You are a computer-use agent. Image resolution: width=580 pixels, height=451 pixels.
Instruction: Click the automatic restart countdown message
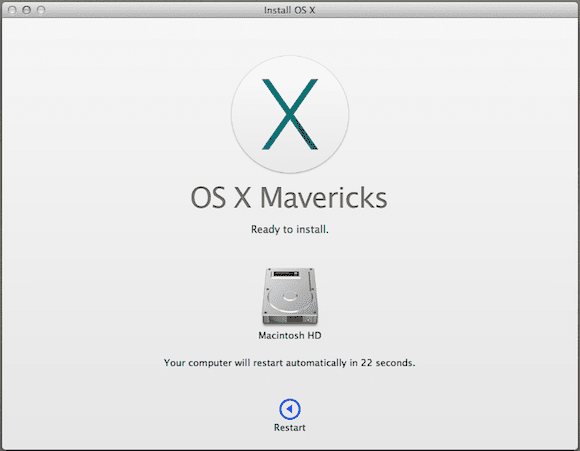[290, 363]
